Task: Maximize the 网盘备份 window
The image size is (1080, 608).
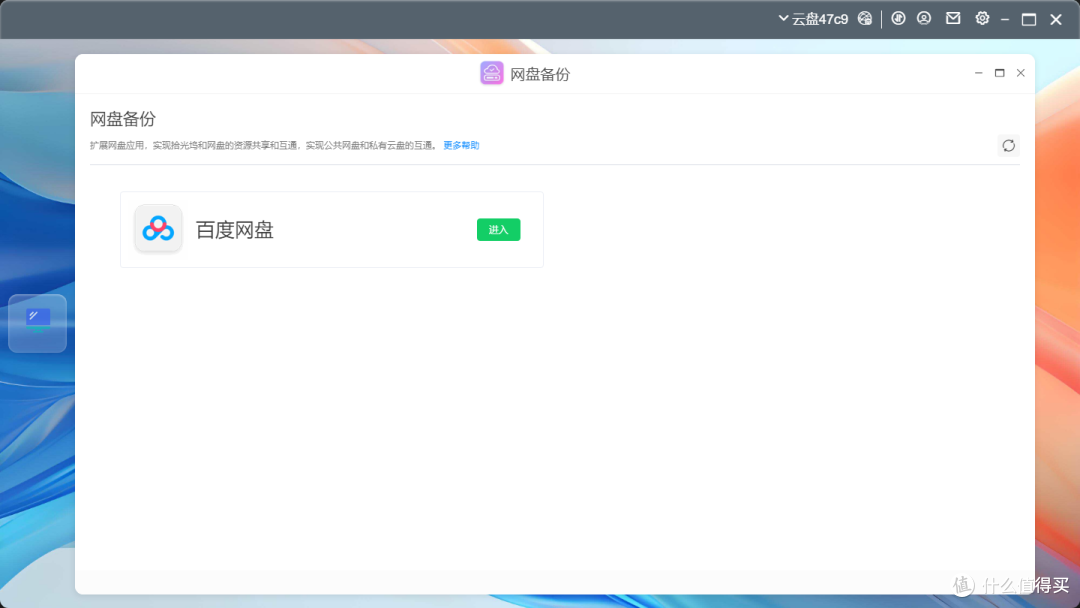Action: pos(999,73)
